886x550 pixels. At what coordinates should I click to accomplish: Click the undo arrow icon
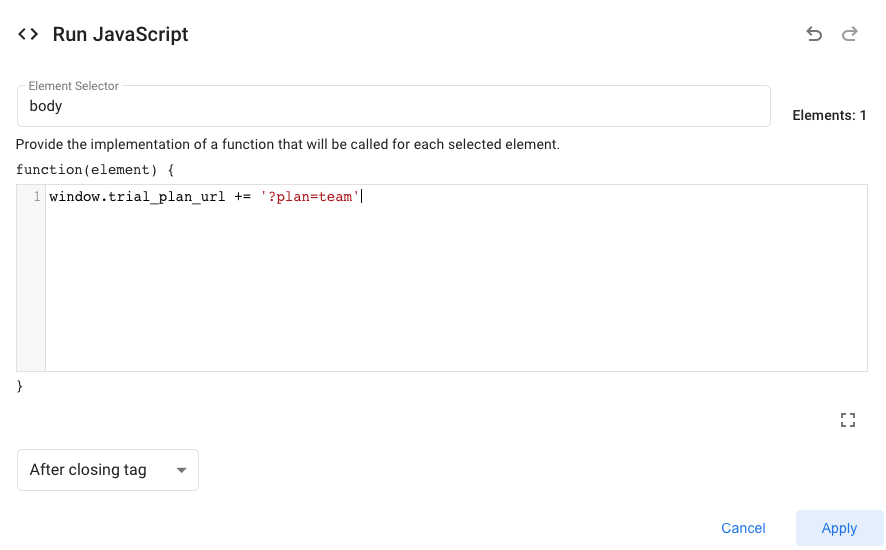814,35
